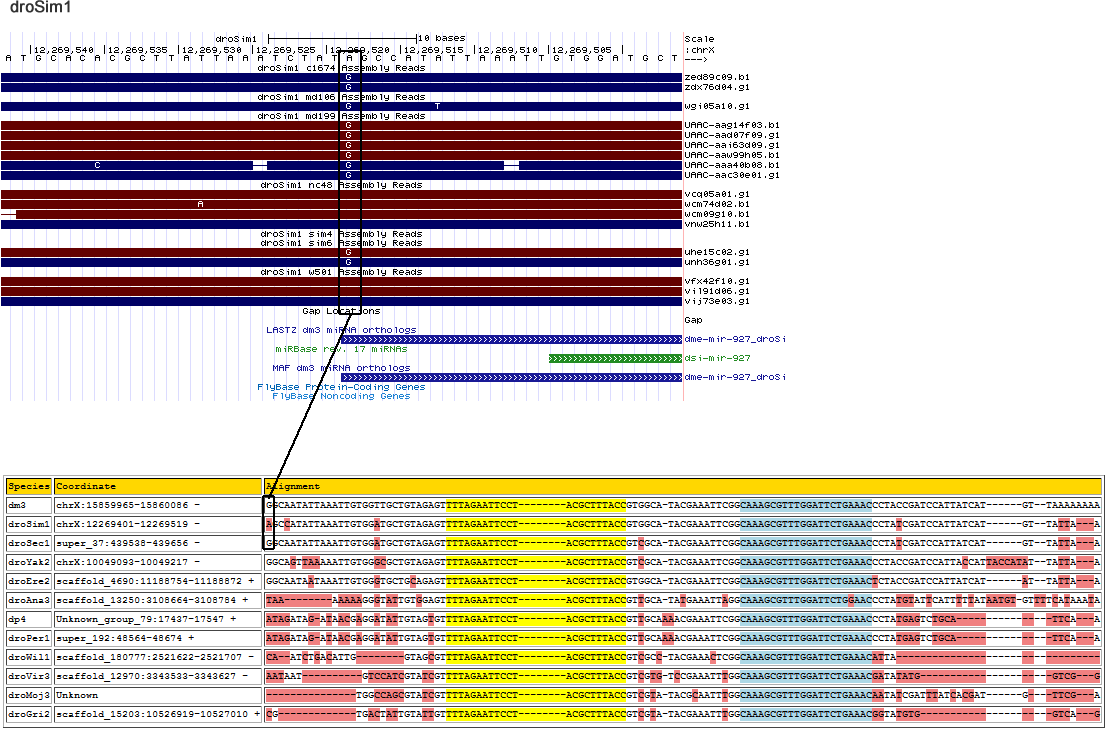Screen dimensions: 1107x731
Task: Open the FlyBase Noncoding Genes track
Action: pos(341,396)
